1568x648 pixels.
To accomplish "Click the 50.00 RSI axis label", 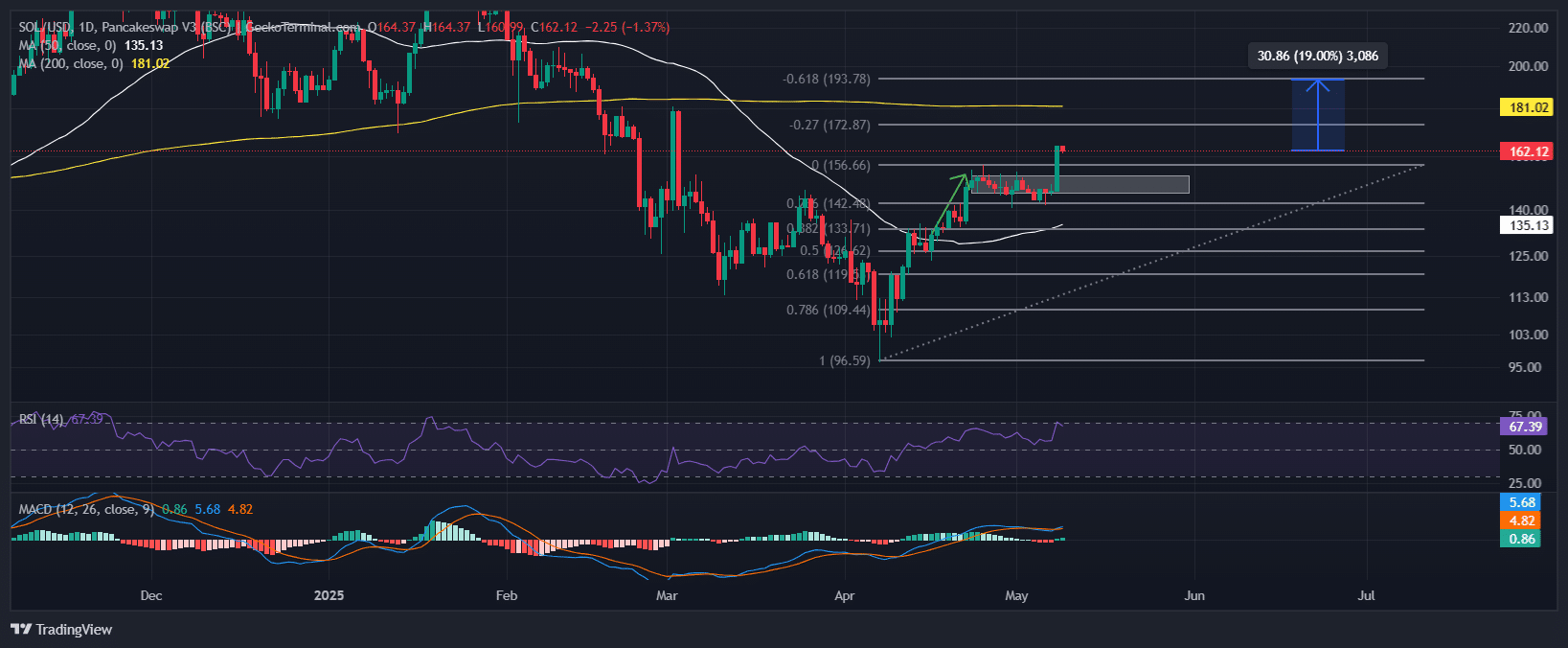I will click(1525, 450).
